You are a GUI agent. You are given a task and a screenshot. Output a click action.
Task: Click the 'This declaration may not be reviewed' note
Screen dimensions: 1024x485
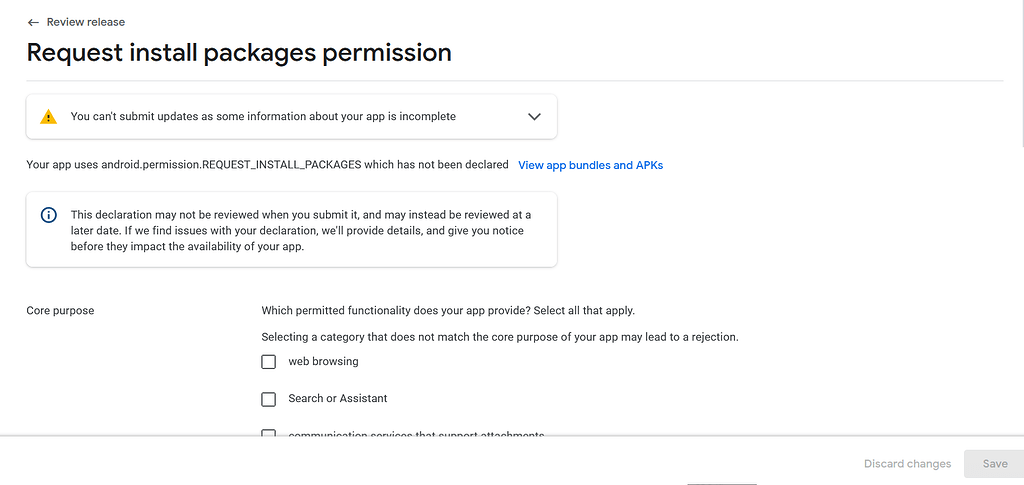(301, 231)
